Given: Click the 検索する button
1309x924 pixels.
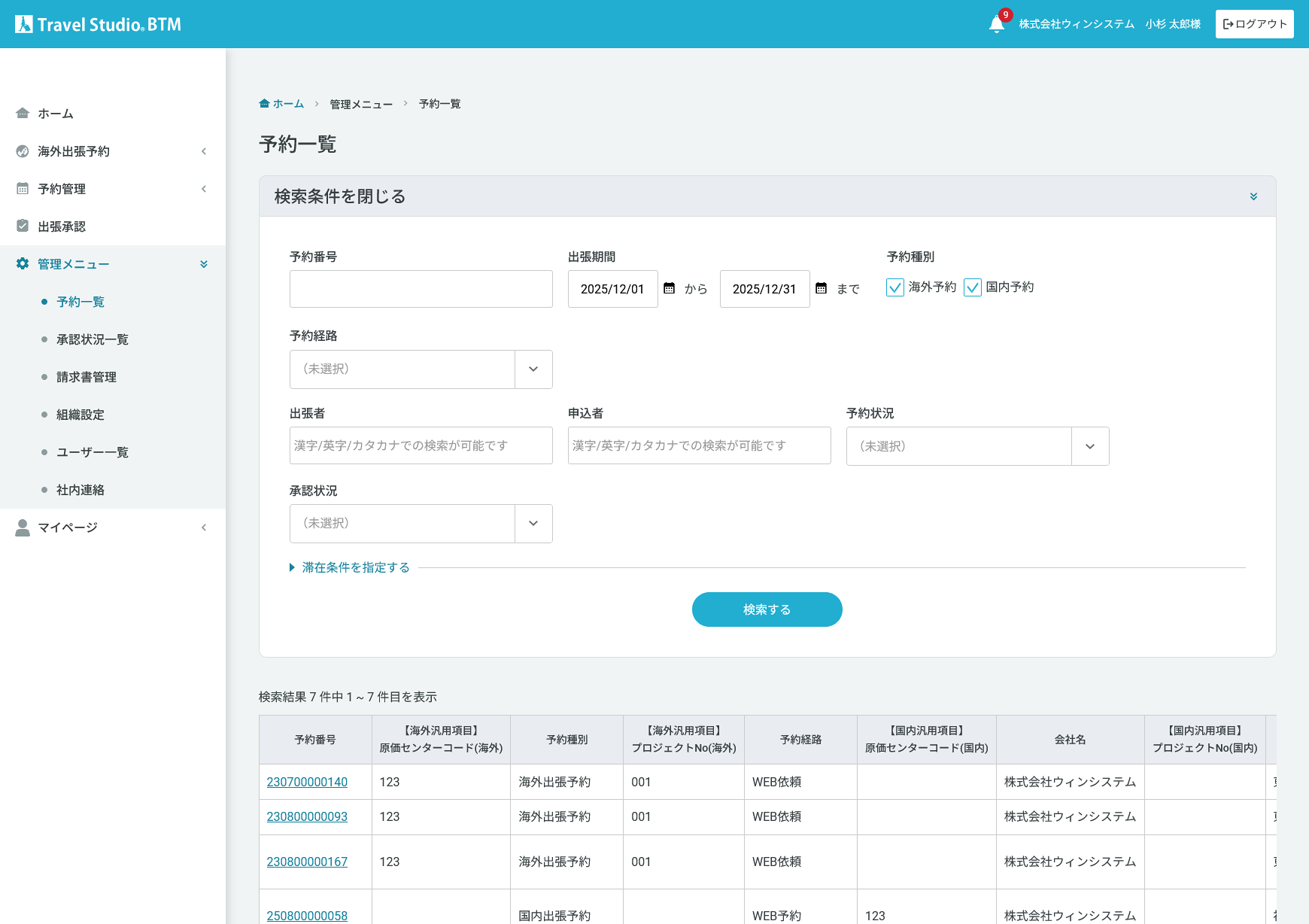Looking at the screenshot, I should [767, 609].
